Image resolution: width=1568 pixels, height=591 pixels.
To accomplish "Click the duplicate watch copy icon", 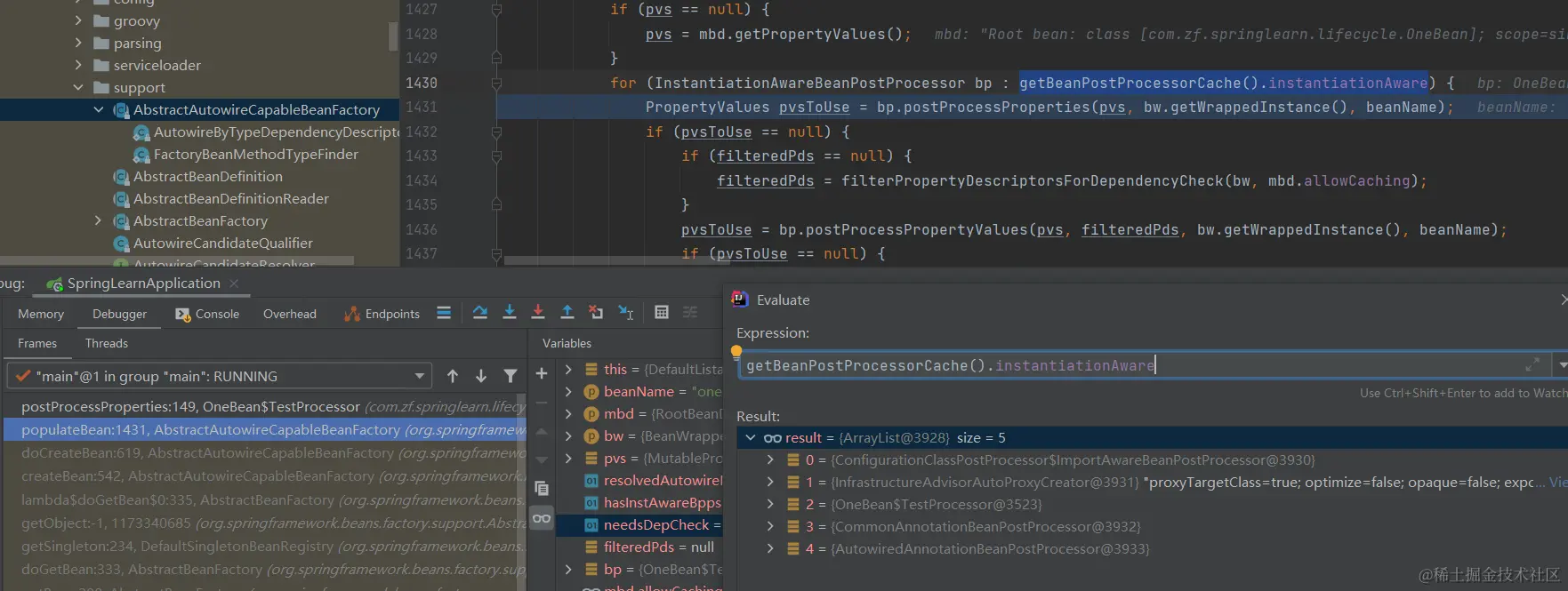I will pos(542,489).
